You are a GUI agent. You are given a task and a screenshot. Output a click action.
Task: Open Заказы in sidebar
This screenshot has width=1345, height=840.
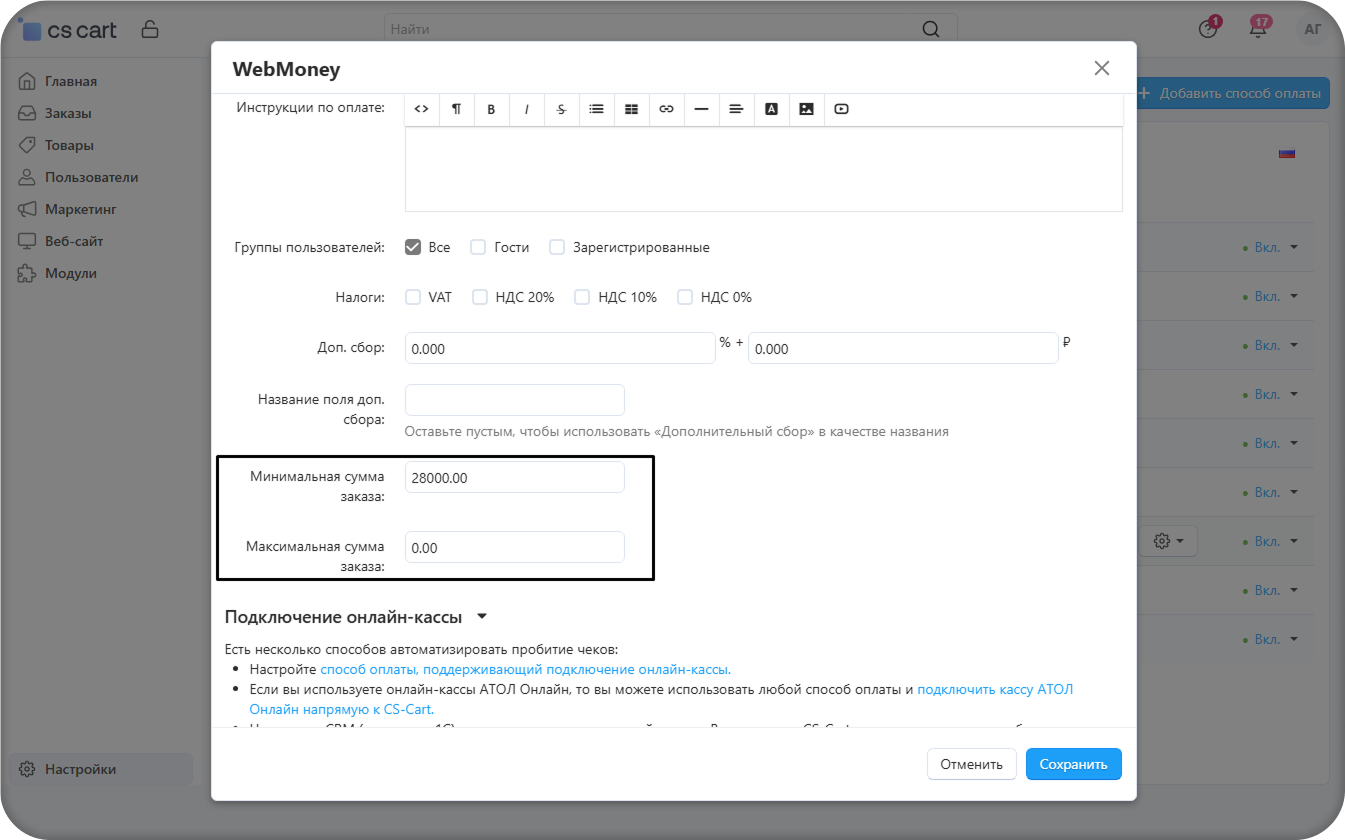[68, 113]
